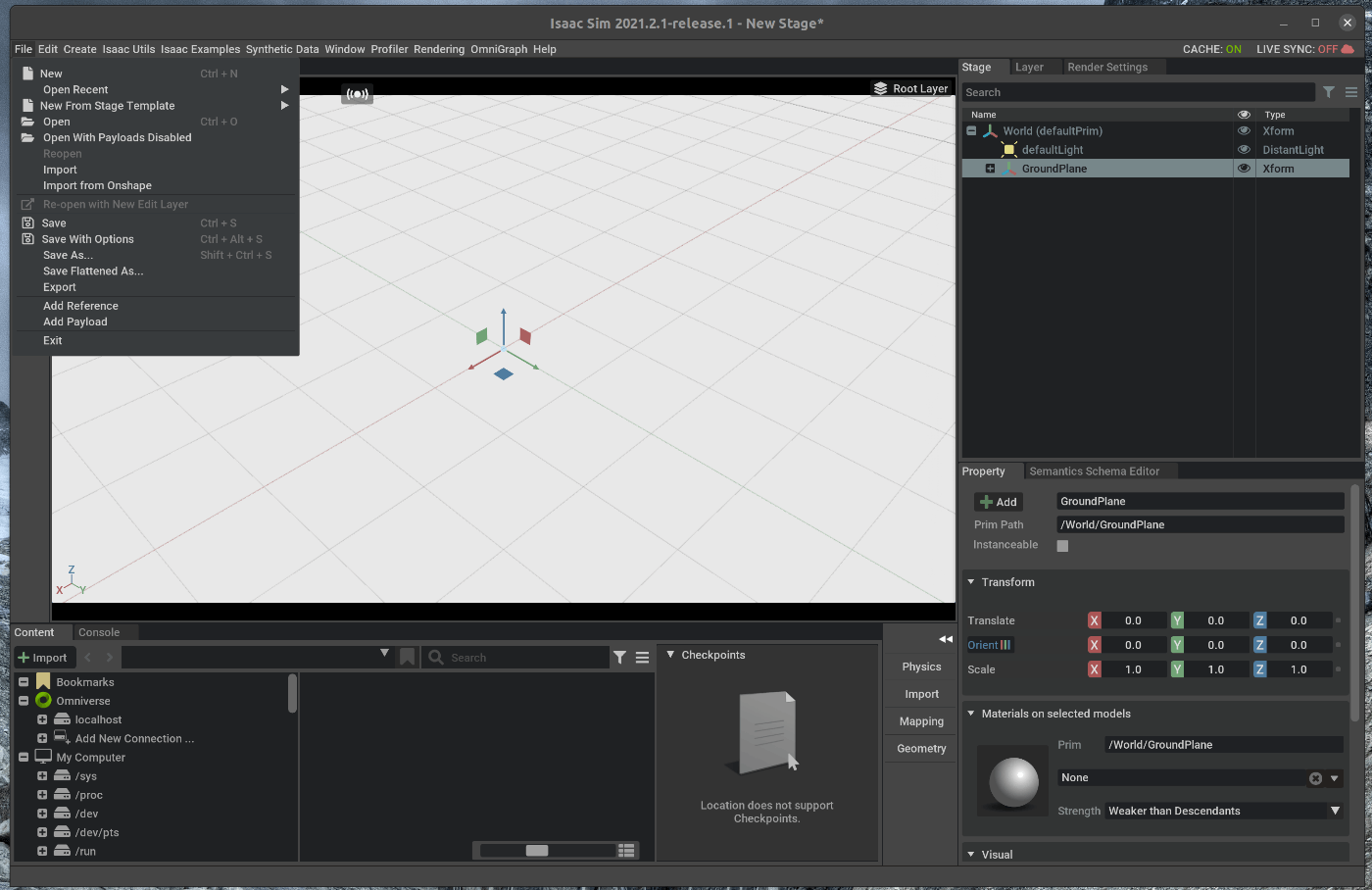The image size is (1372, 890).
Task: Click the Import button below Physics
Action: 921,694
